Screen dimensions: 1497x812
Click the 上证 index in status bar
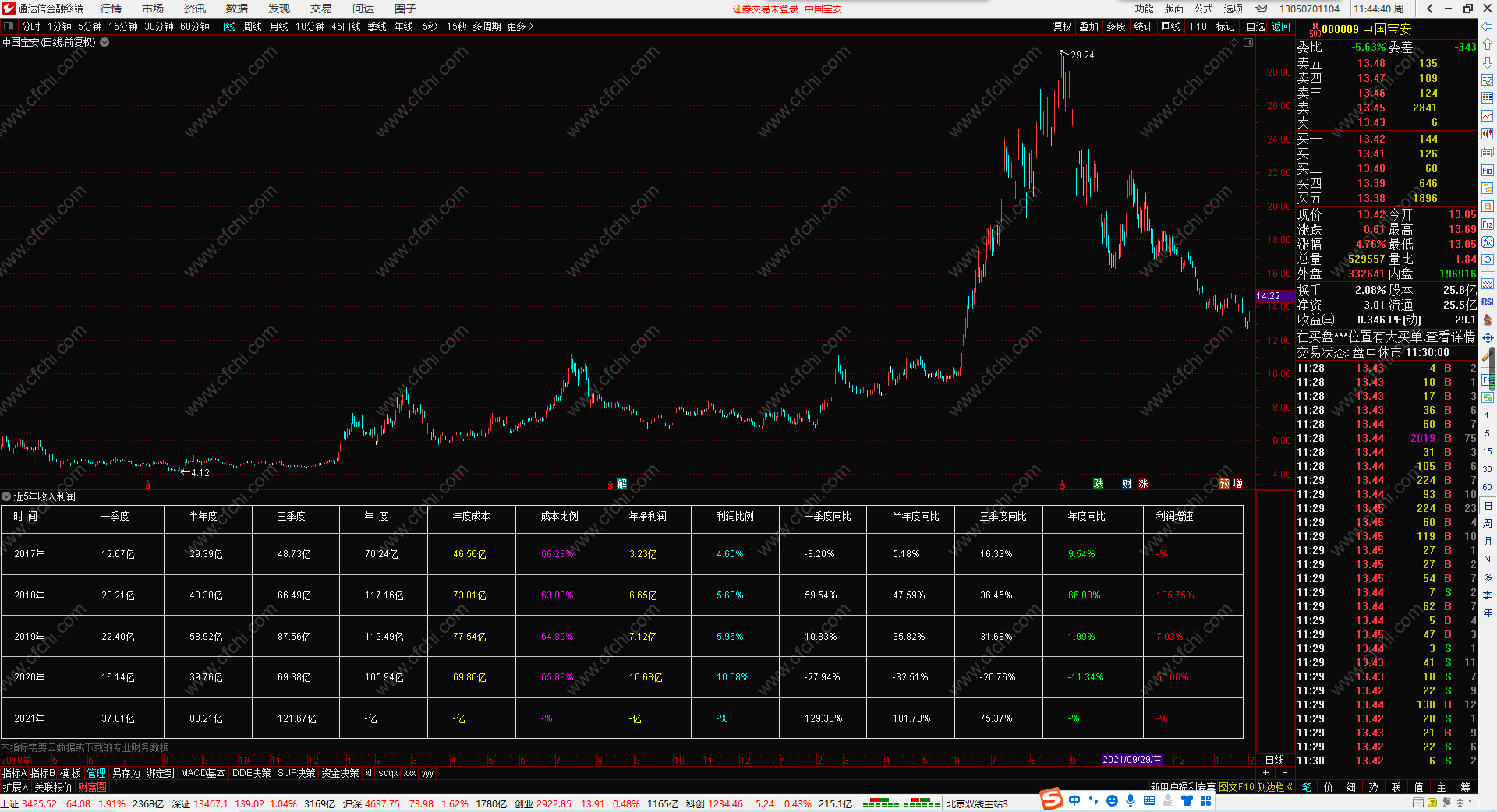pyautogui.click(x=10, y=803)
